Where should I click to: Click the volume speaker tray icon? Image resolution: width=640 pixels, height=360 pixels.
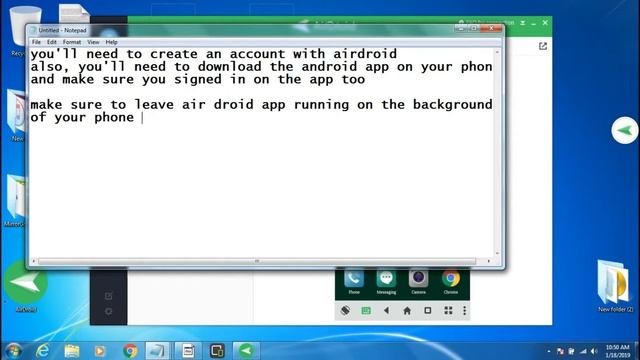[594, 351]
